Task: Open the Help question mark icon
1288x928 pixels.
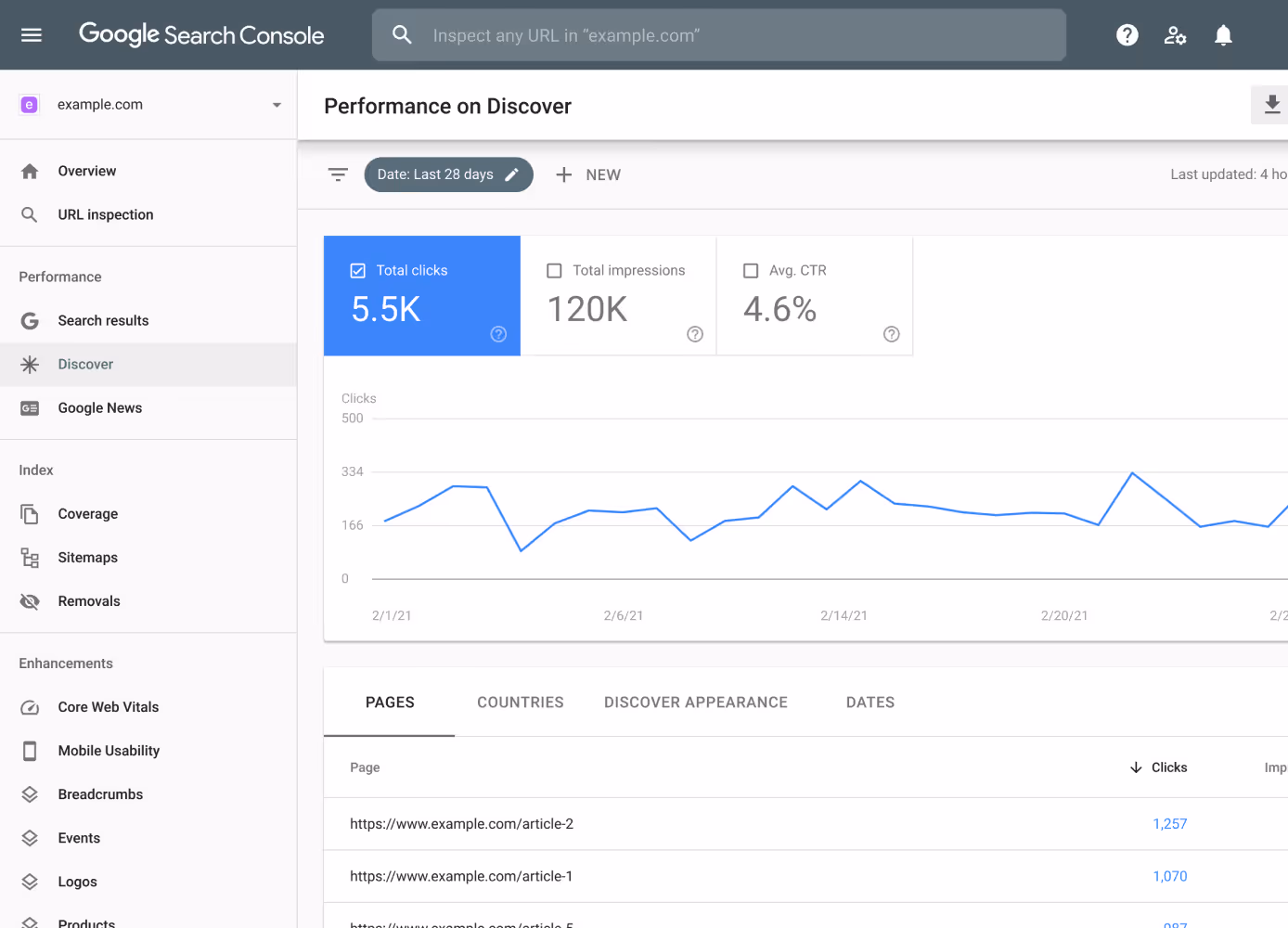Action: pos(1127,35)
